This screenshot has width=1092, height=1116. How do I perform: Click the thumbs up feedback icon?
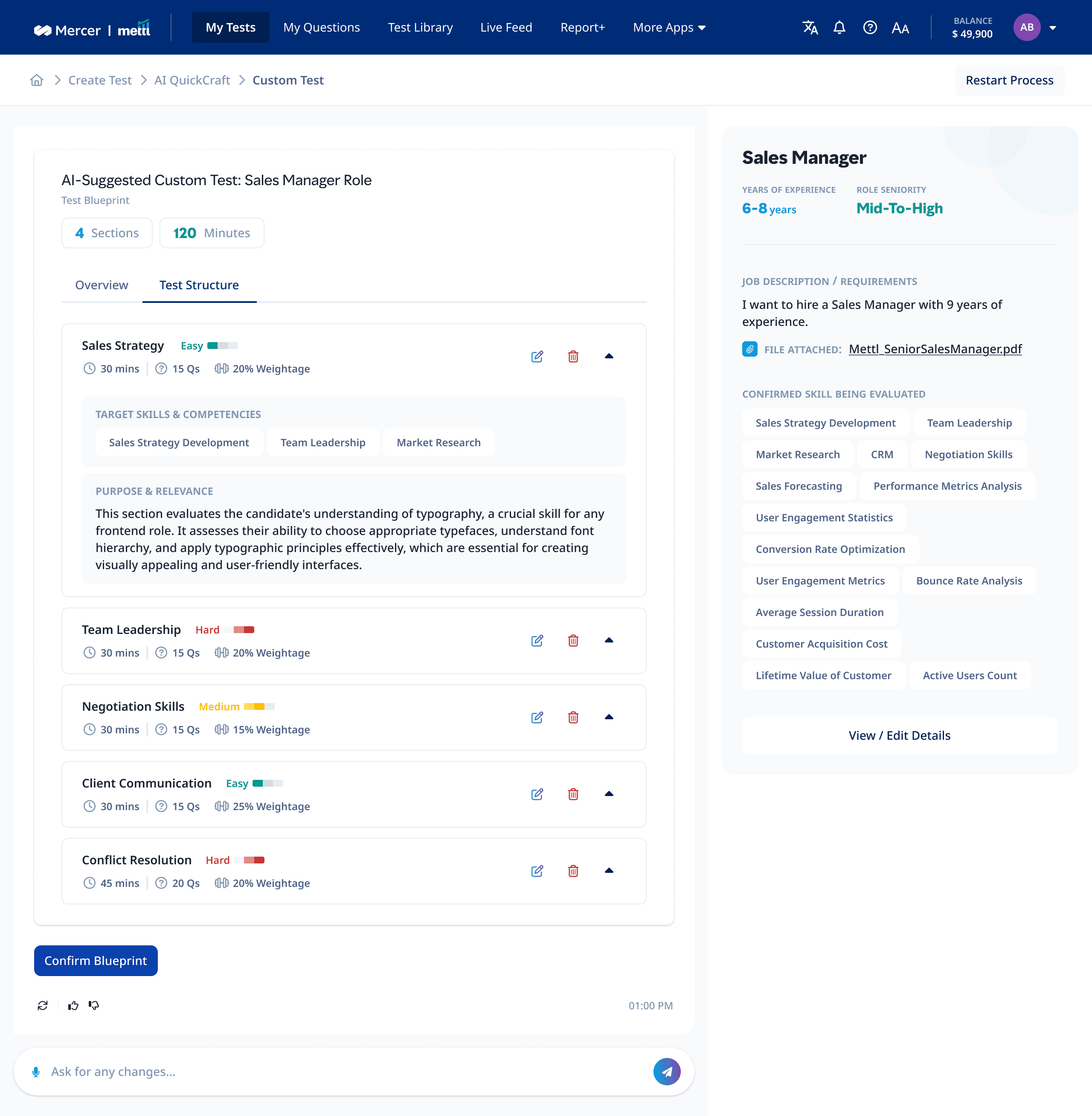tap(73, 1006)
